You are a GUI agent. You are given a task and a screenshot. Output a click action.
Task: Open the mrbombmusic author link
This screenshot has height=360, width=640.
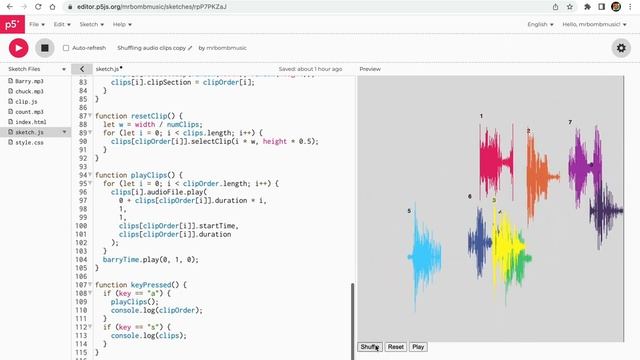tap(227, 48)
